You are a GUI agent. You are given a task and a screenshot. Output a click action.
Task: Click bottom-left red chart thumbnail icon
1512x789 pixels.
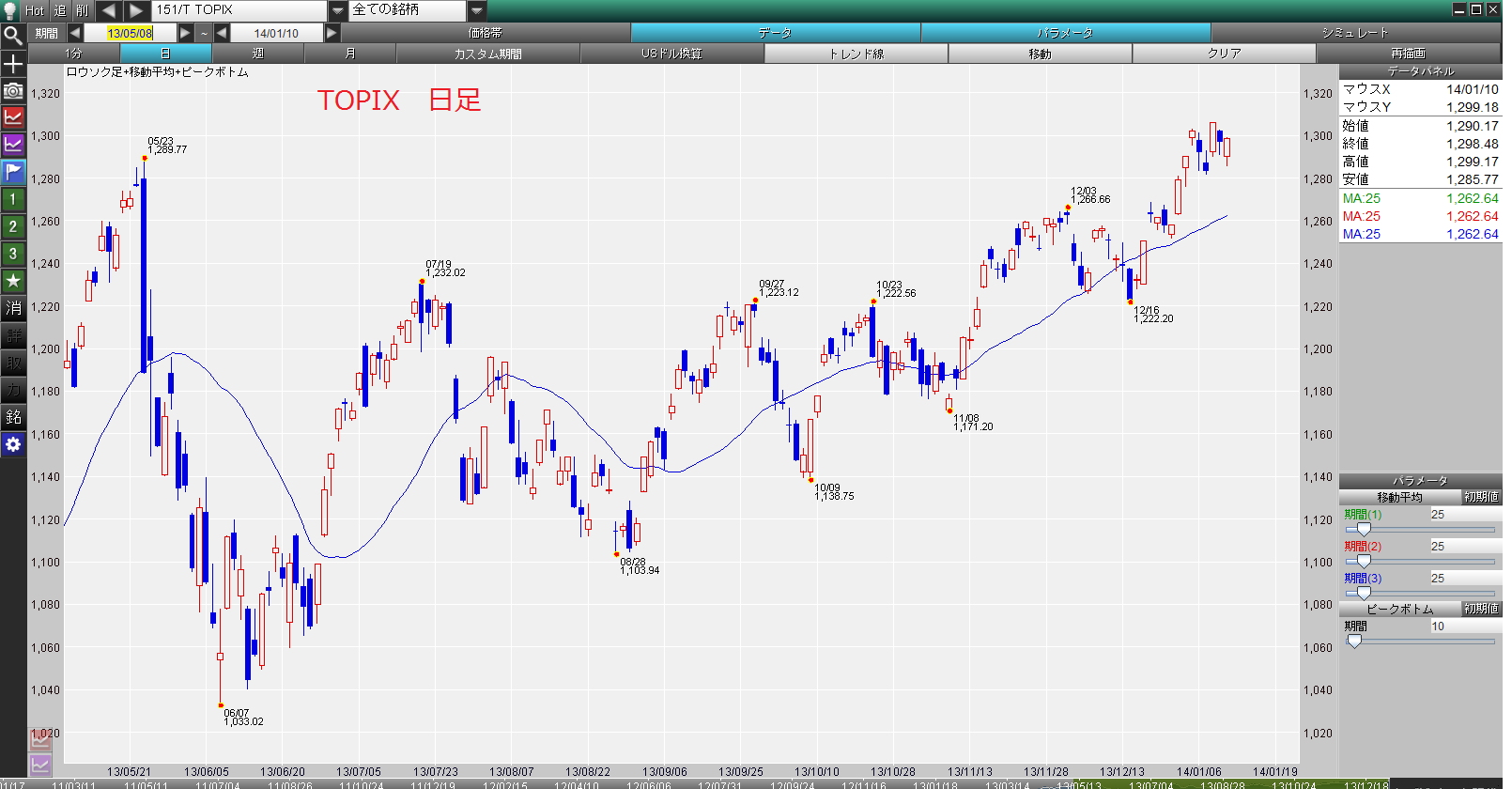tap(39, 740)
